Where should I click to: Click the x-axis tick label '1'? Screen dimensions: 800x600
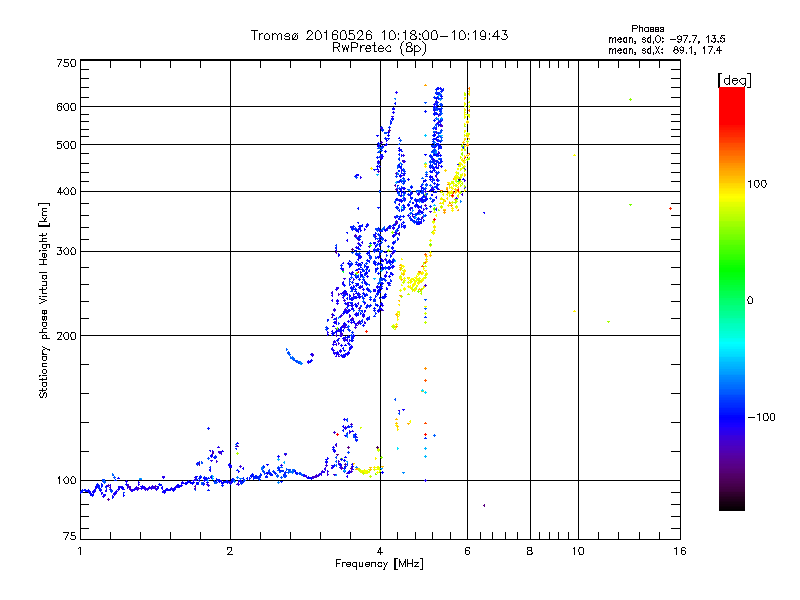point(80,551)
